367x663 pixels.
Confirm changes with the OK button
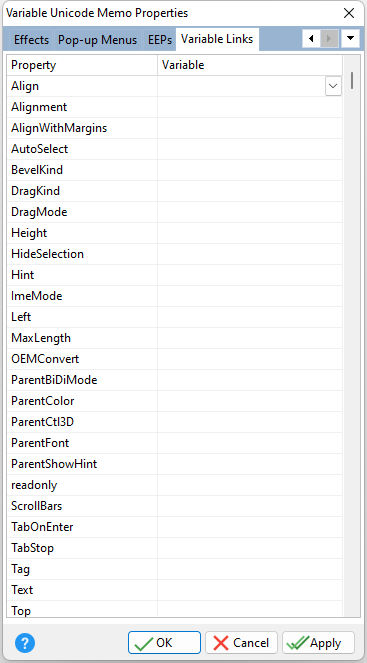164,643
